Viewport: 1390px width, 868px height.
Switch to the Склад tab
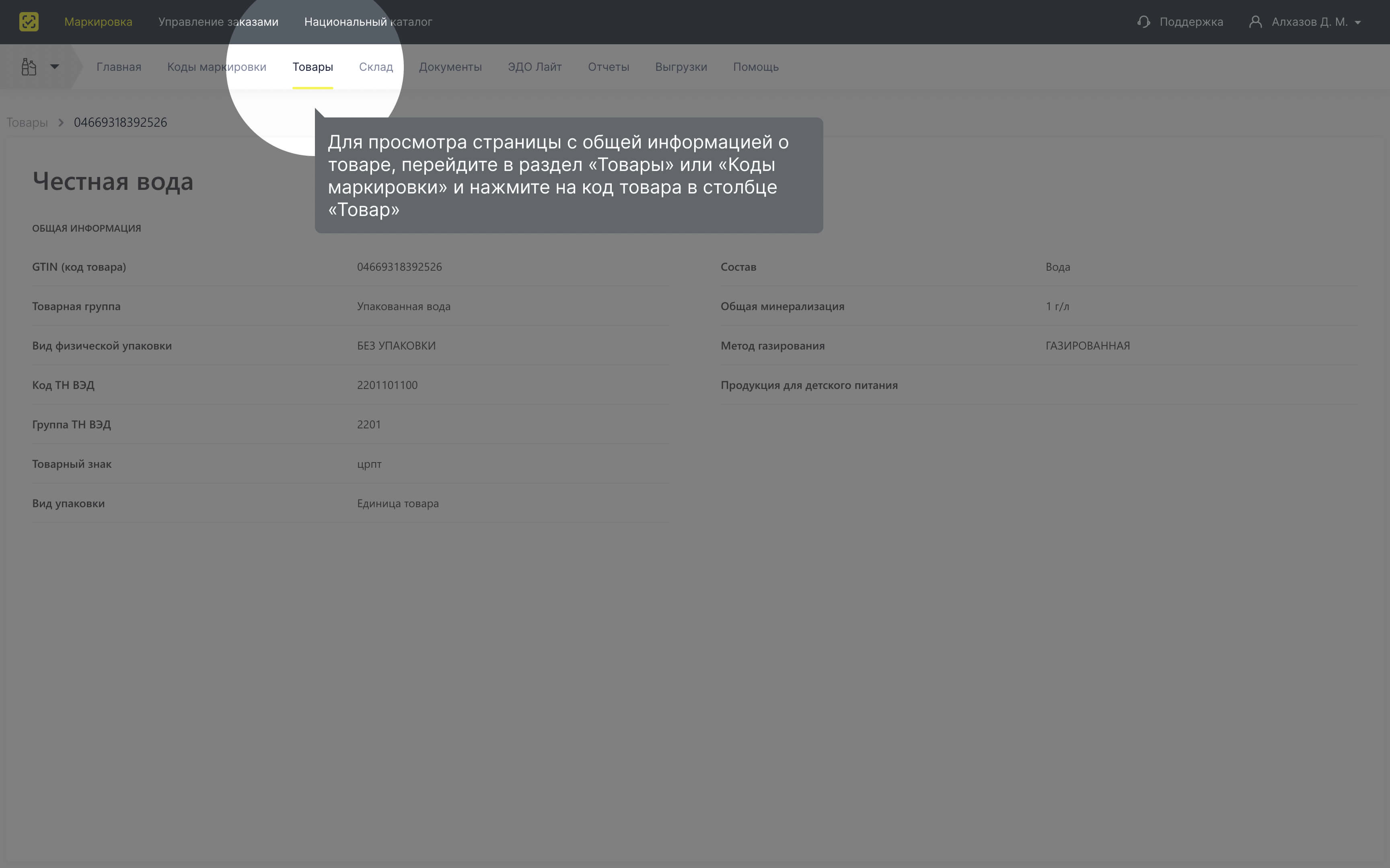click(376, 67)
